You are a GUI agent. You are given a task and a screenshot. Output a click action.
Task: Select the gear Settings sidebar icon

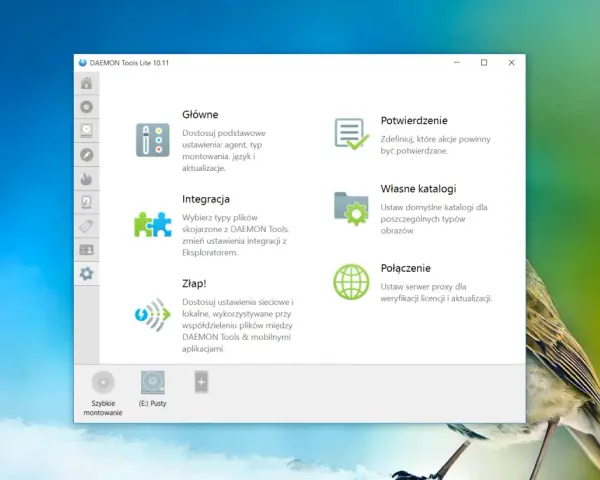point(86,274)
